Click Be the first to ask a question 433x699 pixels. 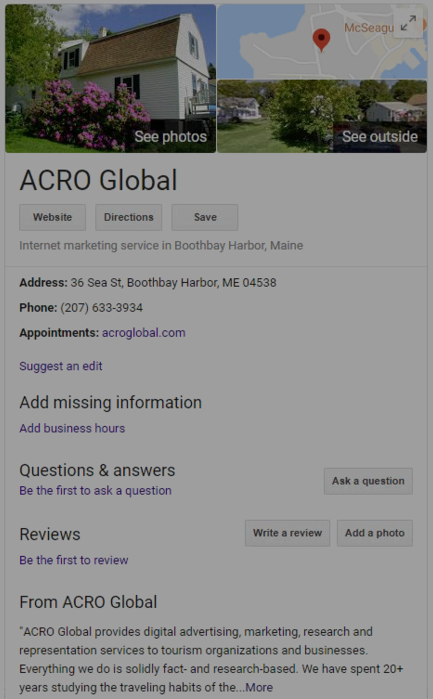tap(95, 490)
